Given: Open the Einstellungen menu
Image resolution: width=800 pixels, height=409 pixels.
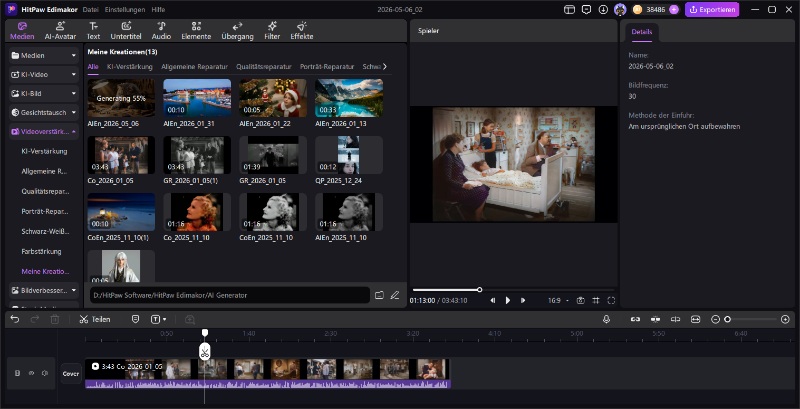Looking at the screenshot, I should coord(124,10).
